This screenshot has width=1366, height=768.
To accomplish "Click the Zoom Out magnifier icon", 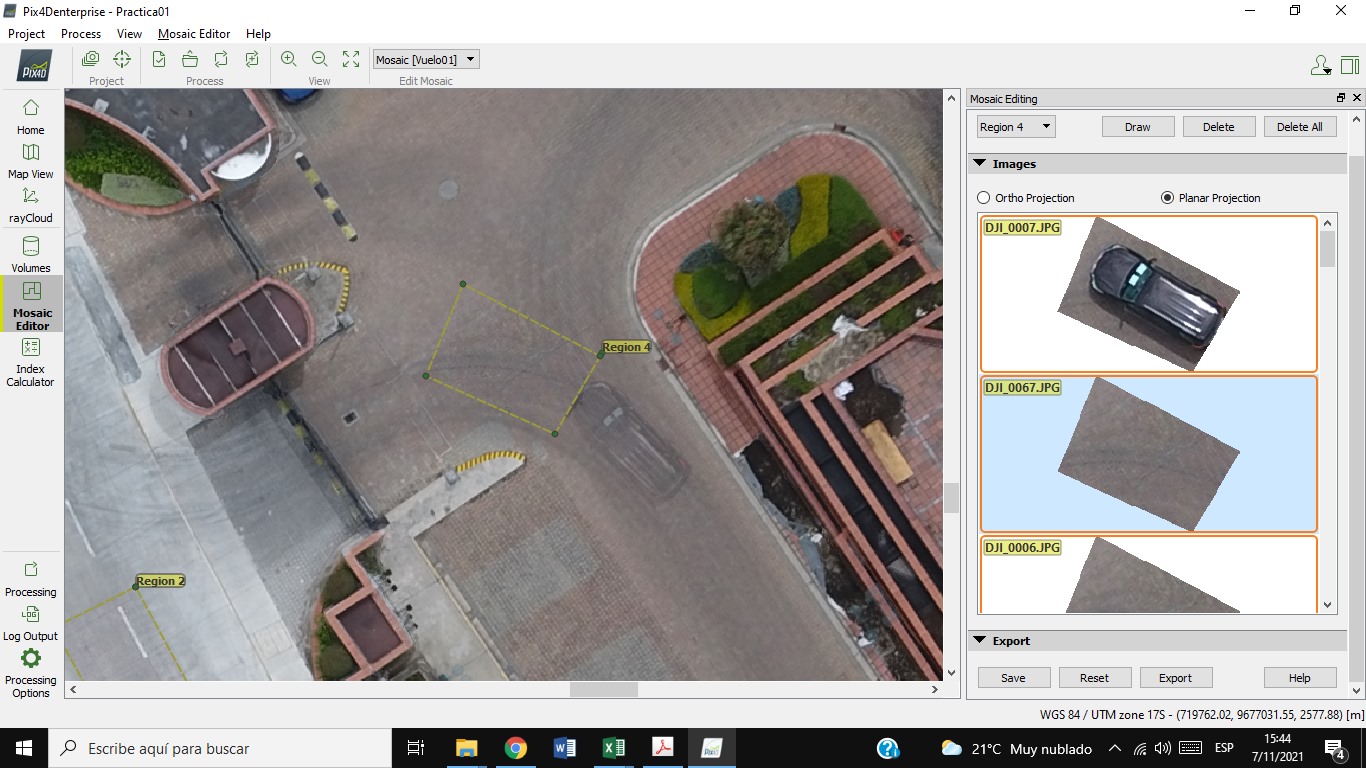I will (319, 59).
